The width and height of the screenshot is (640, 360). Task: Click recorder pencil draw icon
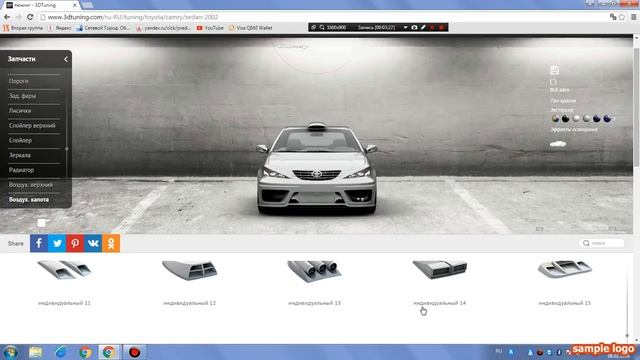tap(423, 27)
